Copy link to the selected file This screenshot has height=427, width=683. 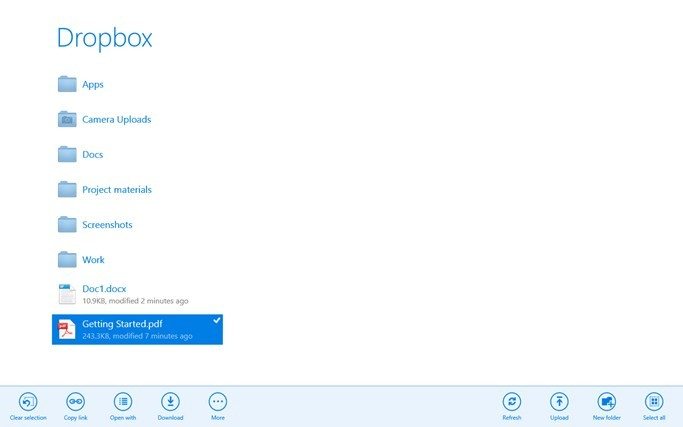[x=75, y=401]
